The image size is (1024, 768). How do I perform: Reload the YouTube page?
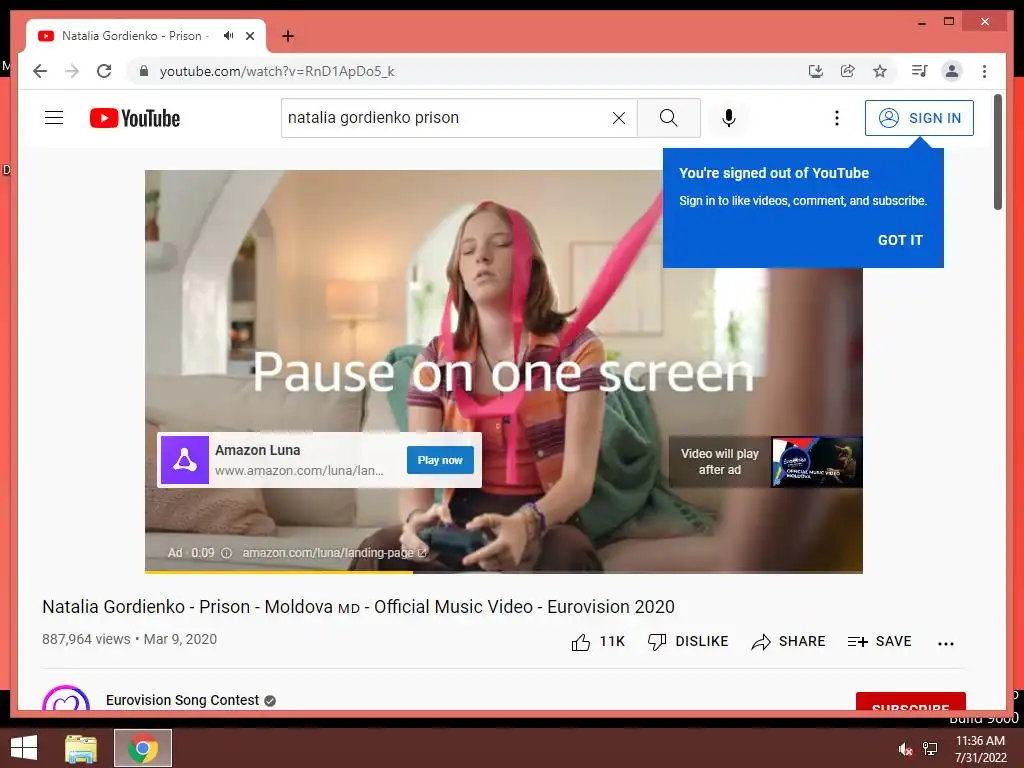tap(104, 71)
